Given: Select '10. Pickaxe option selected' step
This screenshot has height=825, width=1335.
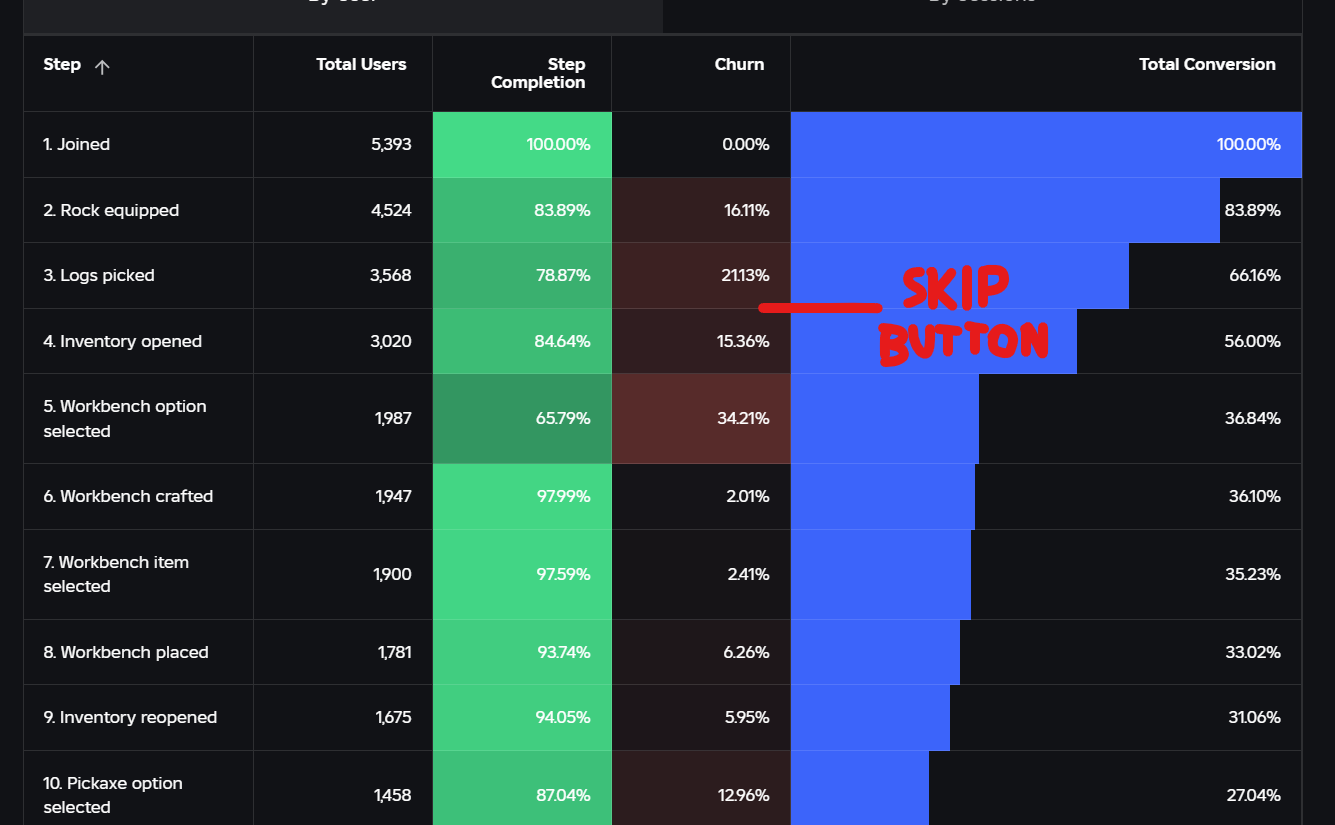Looking at the screenshot, I should 113,795.
